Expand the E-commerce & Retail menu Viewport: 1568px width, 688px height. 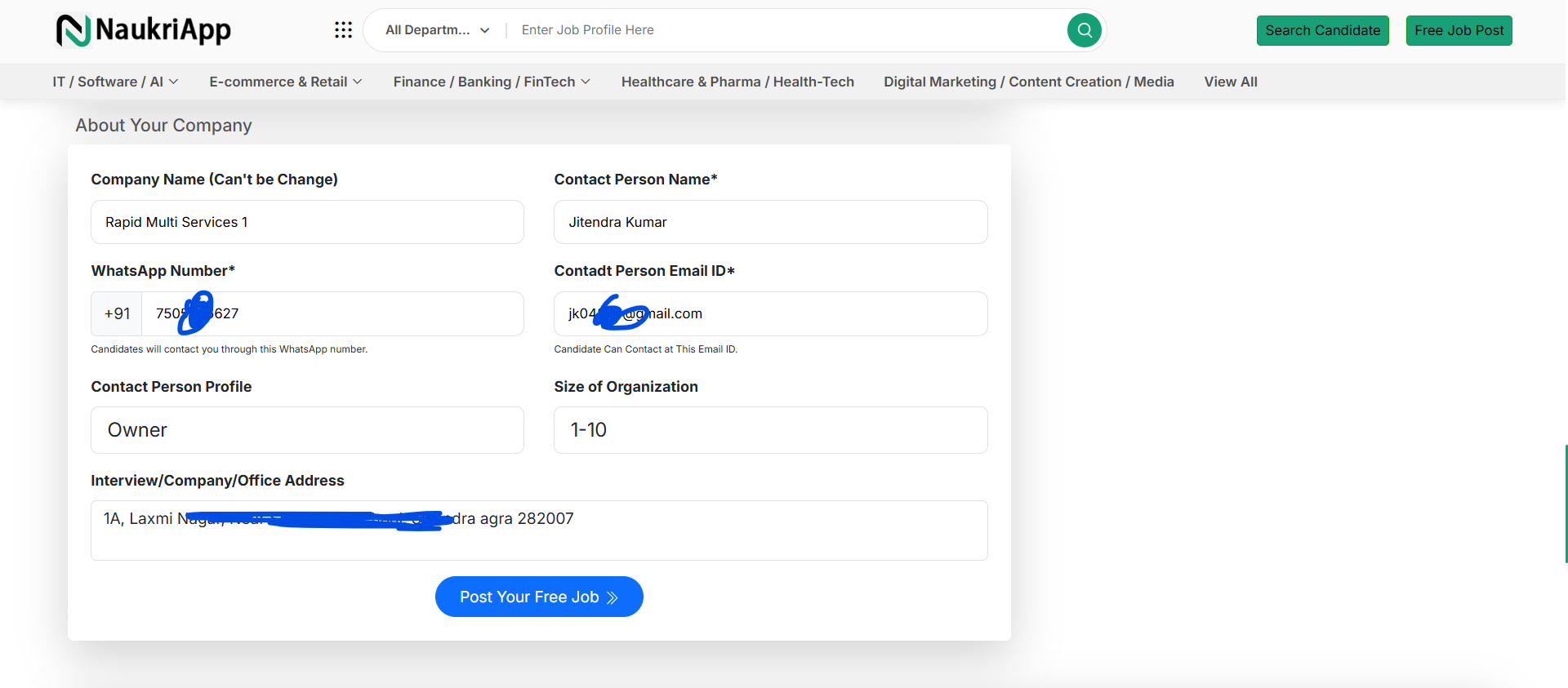click(x=285, y=82)
